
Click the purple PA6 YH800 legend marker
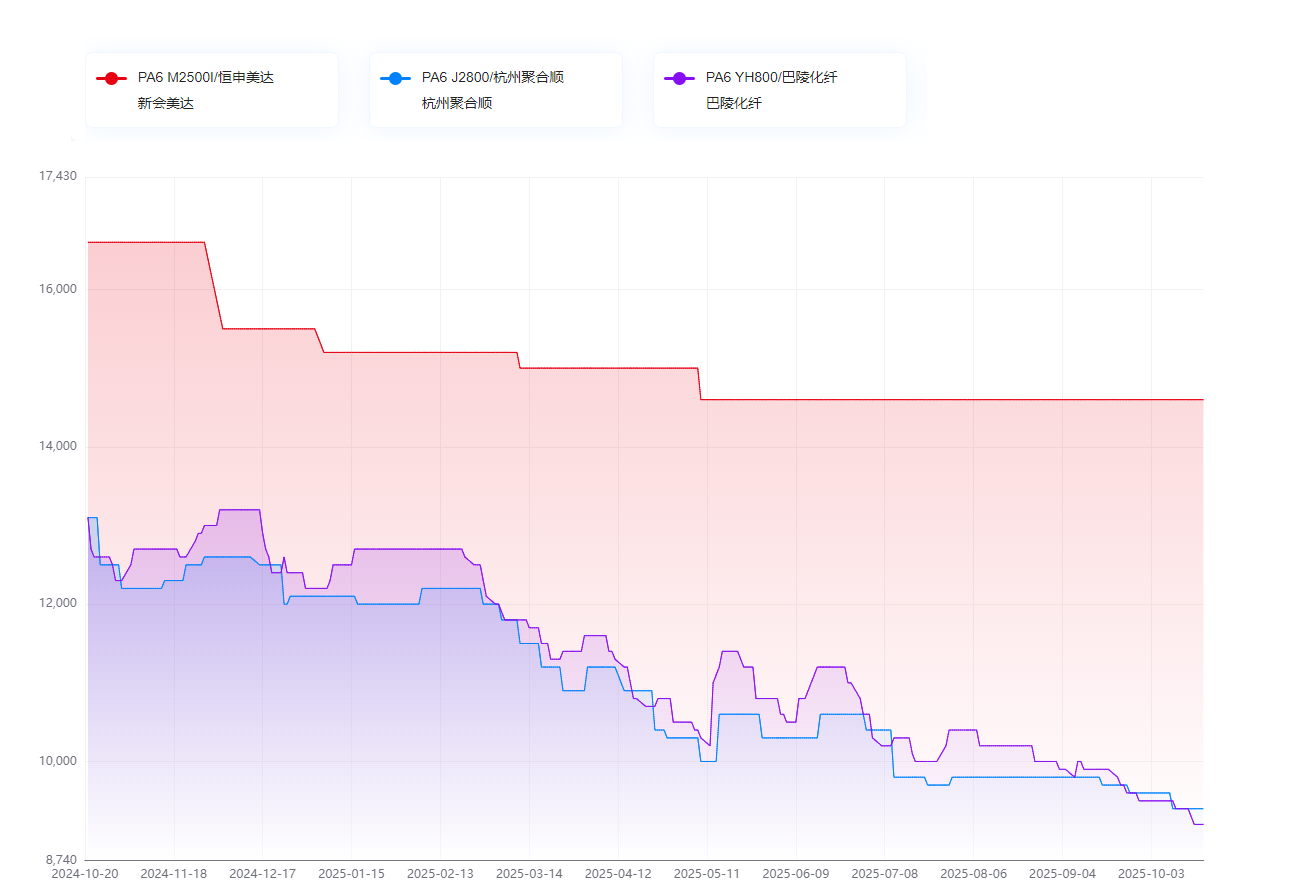(x=679, y=78)
